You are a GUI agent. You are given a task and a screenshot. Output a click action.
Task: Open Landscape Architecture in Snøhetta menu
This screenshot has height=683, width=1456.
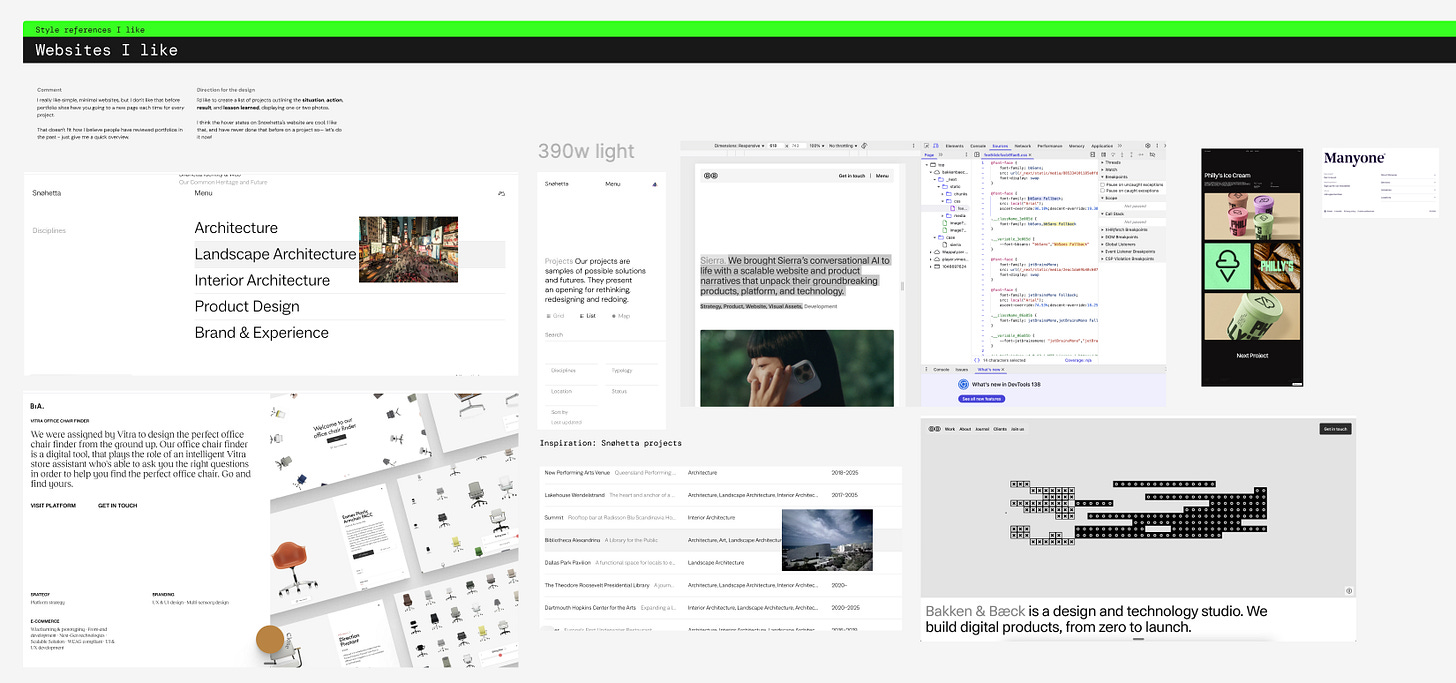coord(275,254)
